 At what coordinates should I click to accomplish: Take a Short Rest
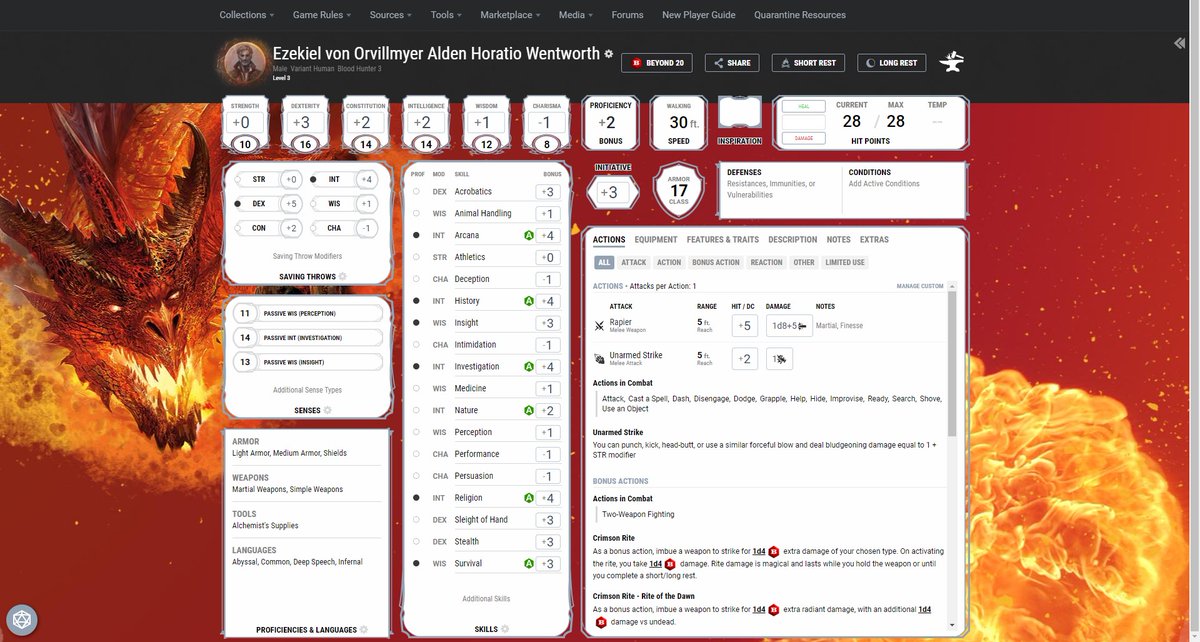click(808, 62)
